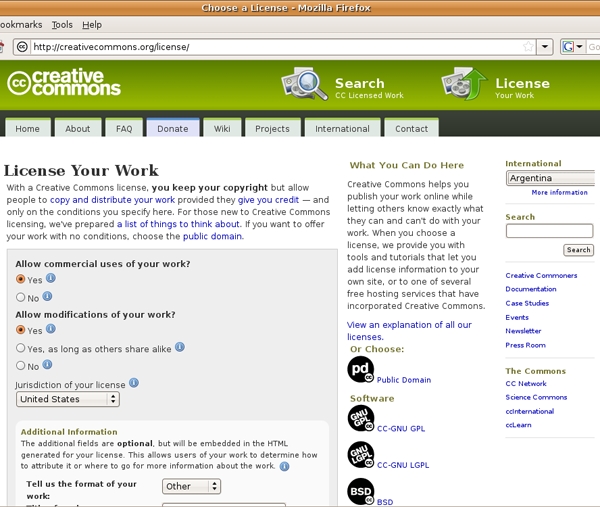Click the Public Domain PD badge icon
Image resolution: width=600 pixels, height=507 pixels.
pyautogui.click(x=360, y=370)
